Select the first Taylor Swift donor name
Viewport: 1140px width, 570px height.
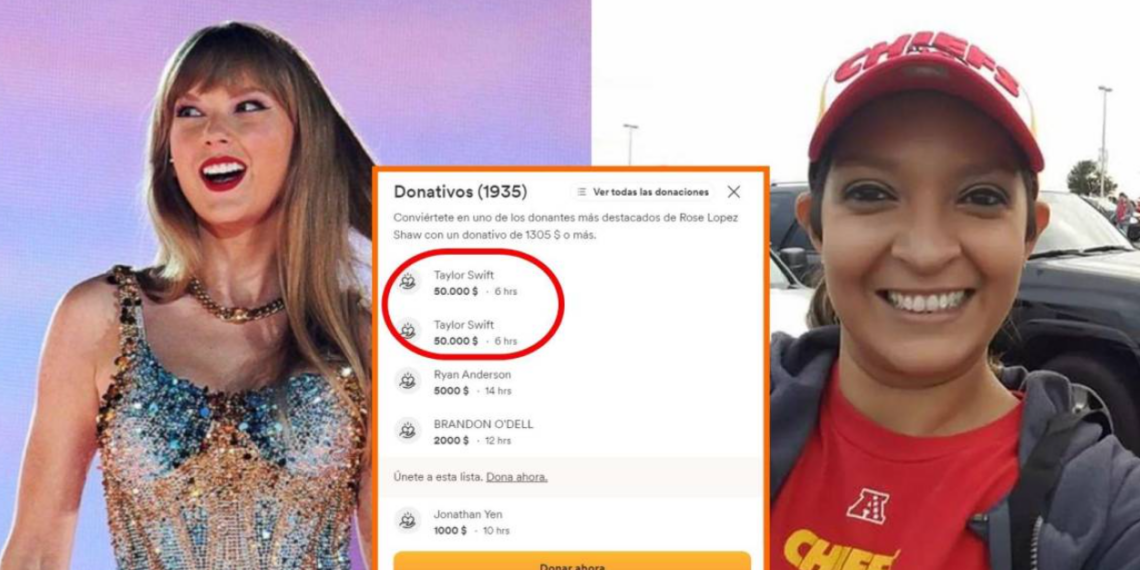[464, 275]
